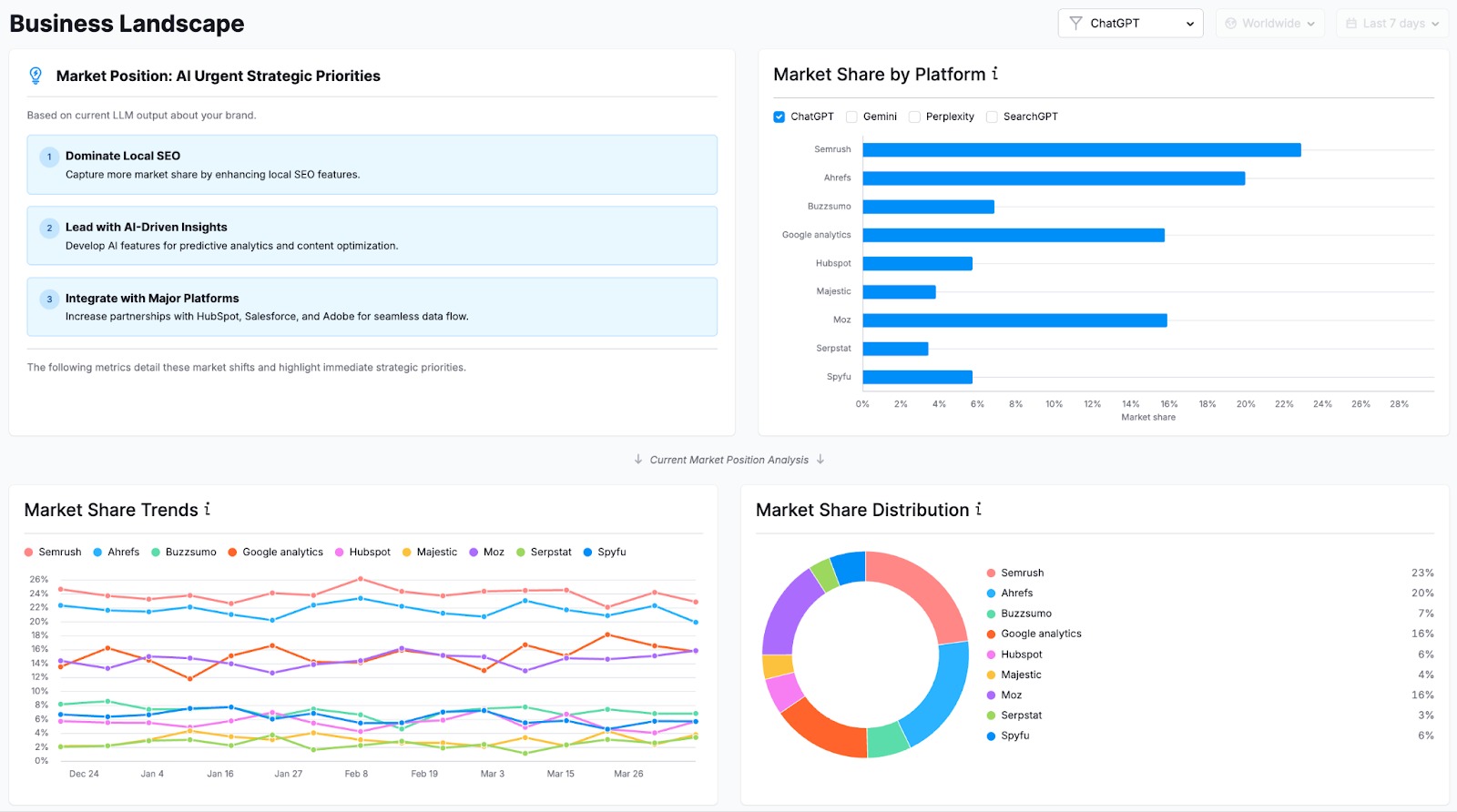Click the Feb 19 label on trends axis
The height and width of the screenshot is (812, 1457).
(424, 774)
